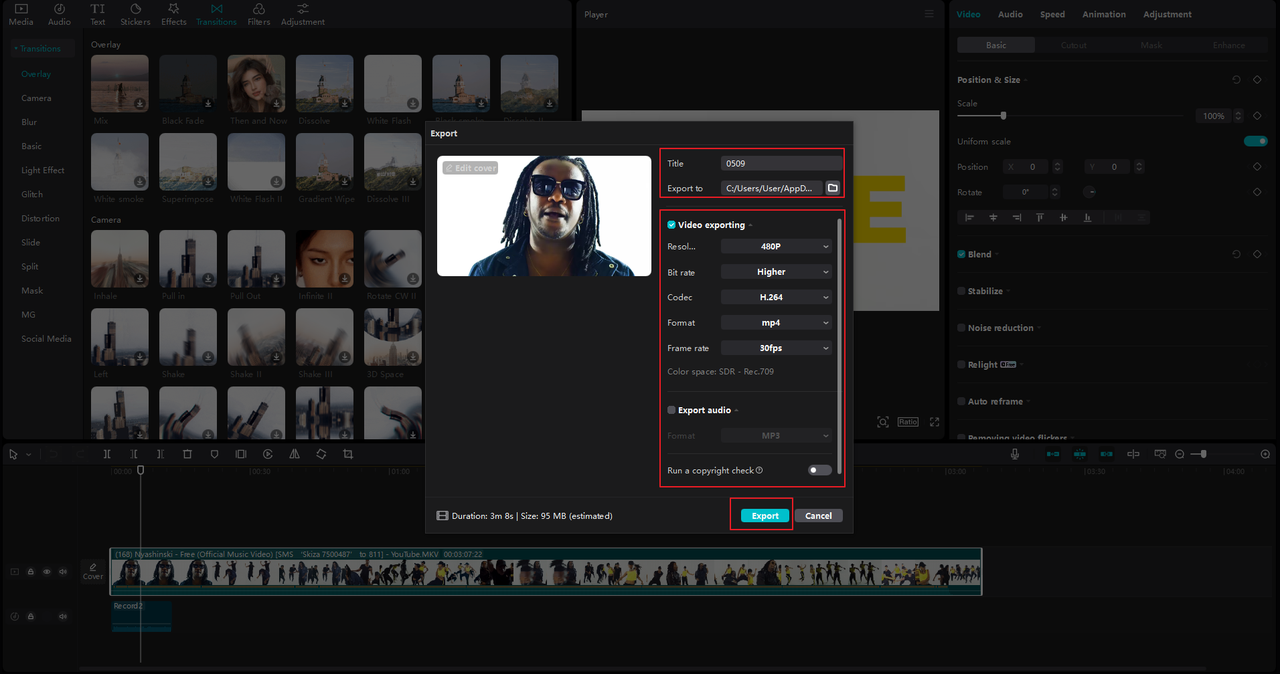Click the player hamburger menu icon
This screenshot has width=1280, height=674.
tap(929, 14)
